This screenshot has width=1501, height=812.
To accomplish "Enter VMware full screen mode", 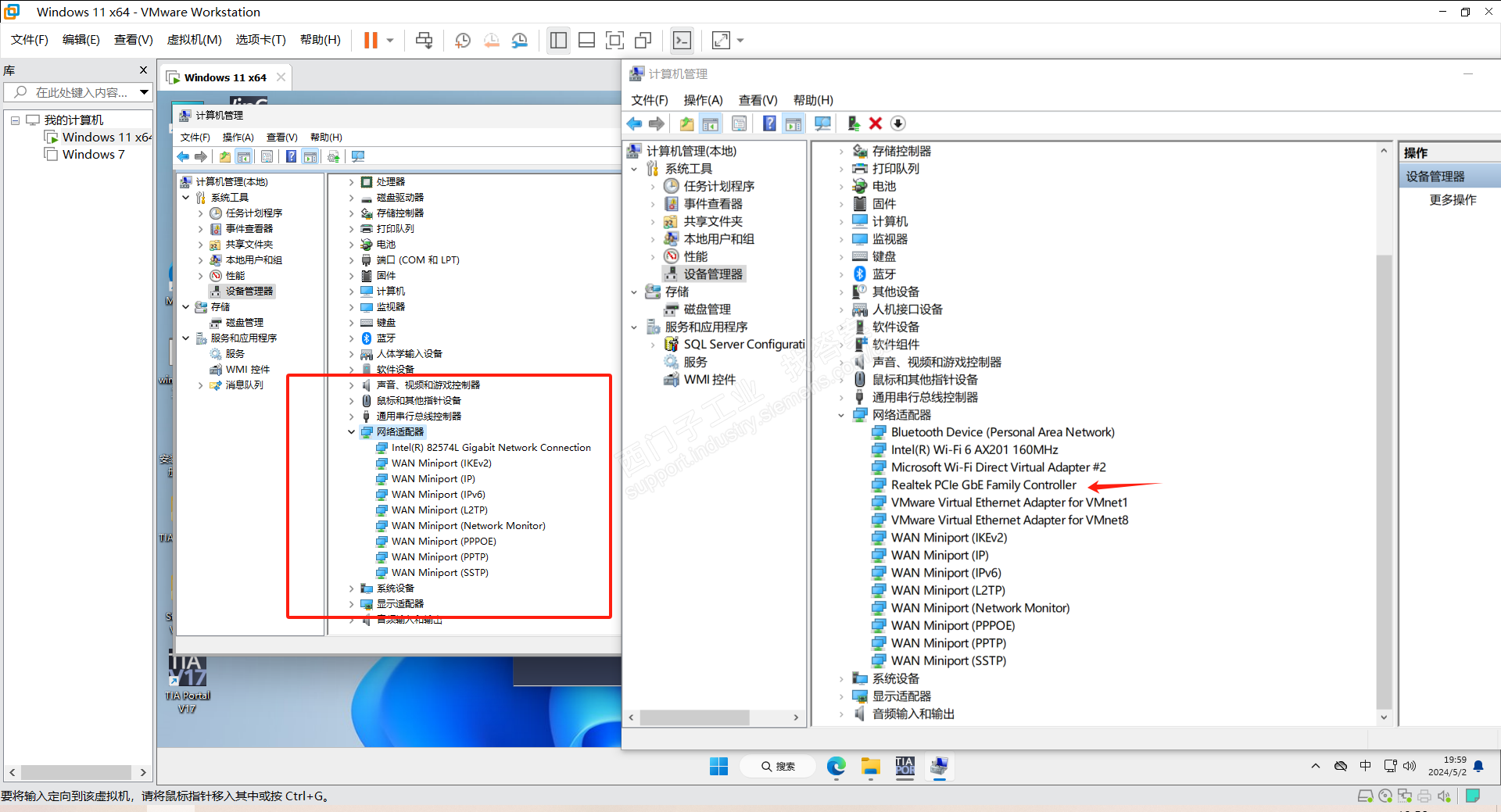I will [614, 41].
